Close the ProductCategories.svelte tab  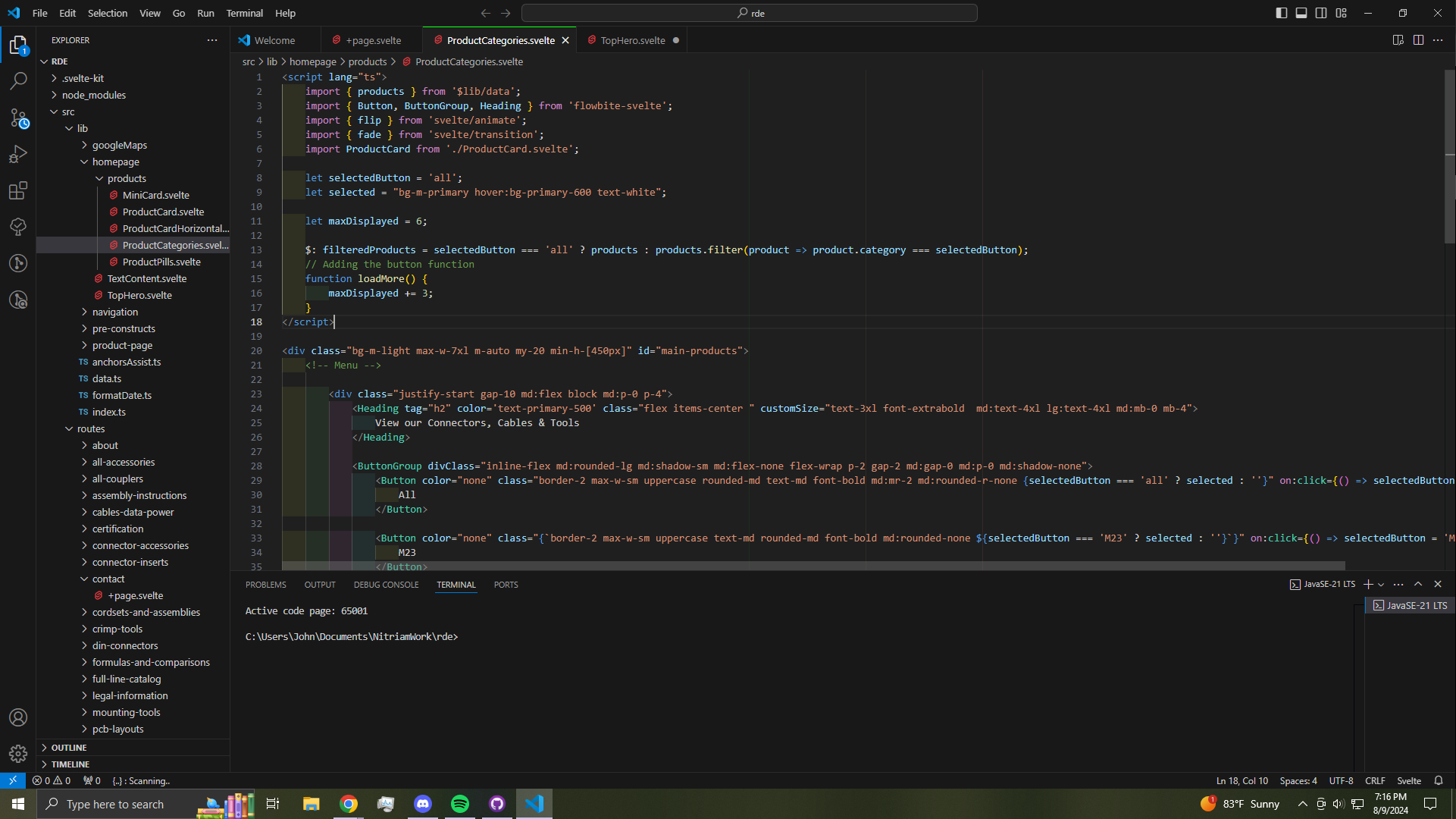point(565,40)
